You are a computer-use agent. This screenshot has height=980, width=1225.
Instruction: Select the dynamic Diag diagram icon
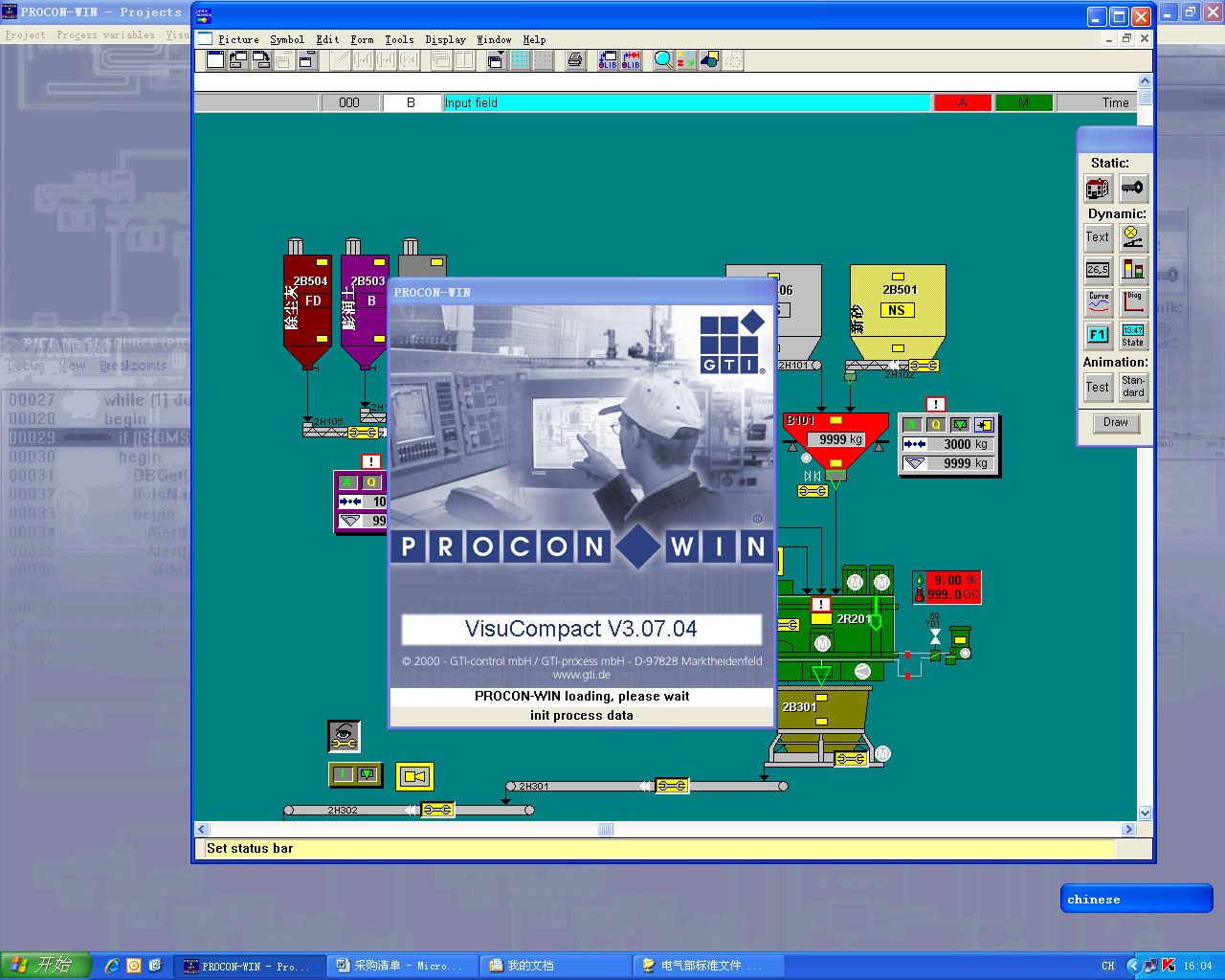1133,302
